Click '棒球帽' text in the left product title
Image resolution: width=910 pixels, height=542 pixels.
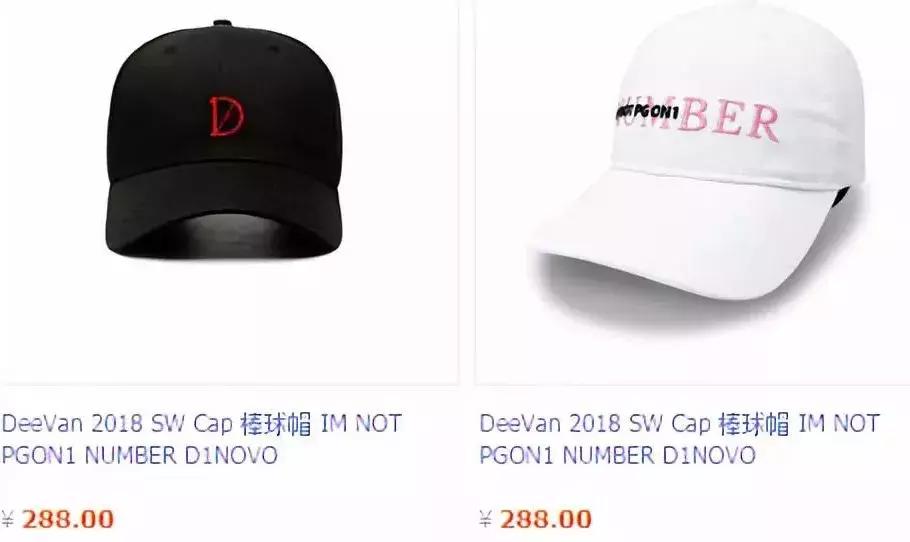point(276,424)
